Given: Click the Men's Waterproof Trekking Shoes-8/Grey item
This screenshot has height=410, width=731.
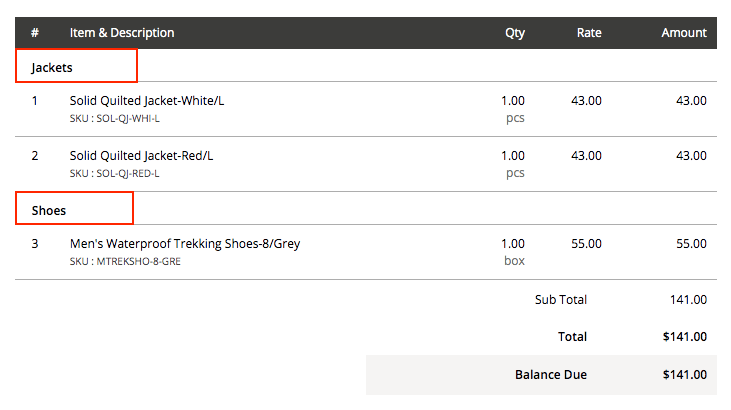Looking at the screenshot, I should (185, 244).
